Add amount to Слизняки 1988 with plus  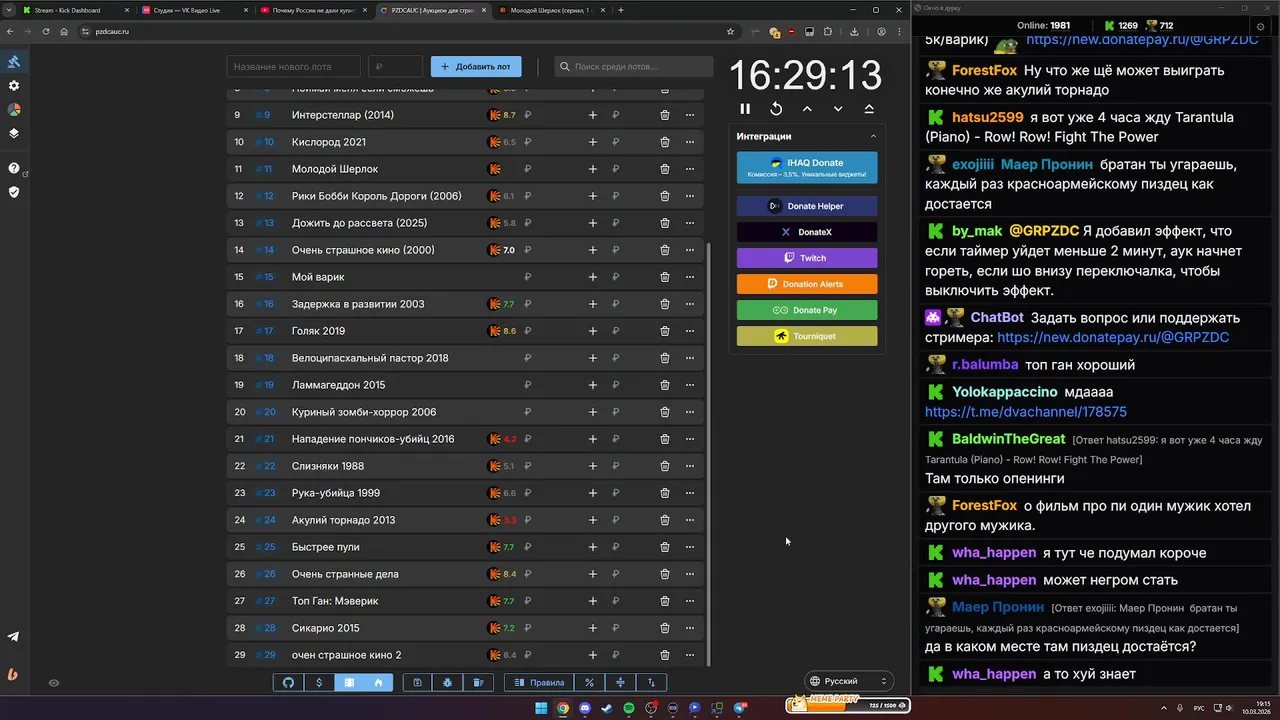click(x=593, y=466)
